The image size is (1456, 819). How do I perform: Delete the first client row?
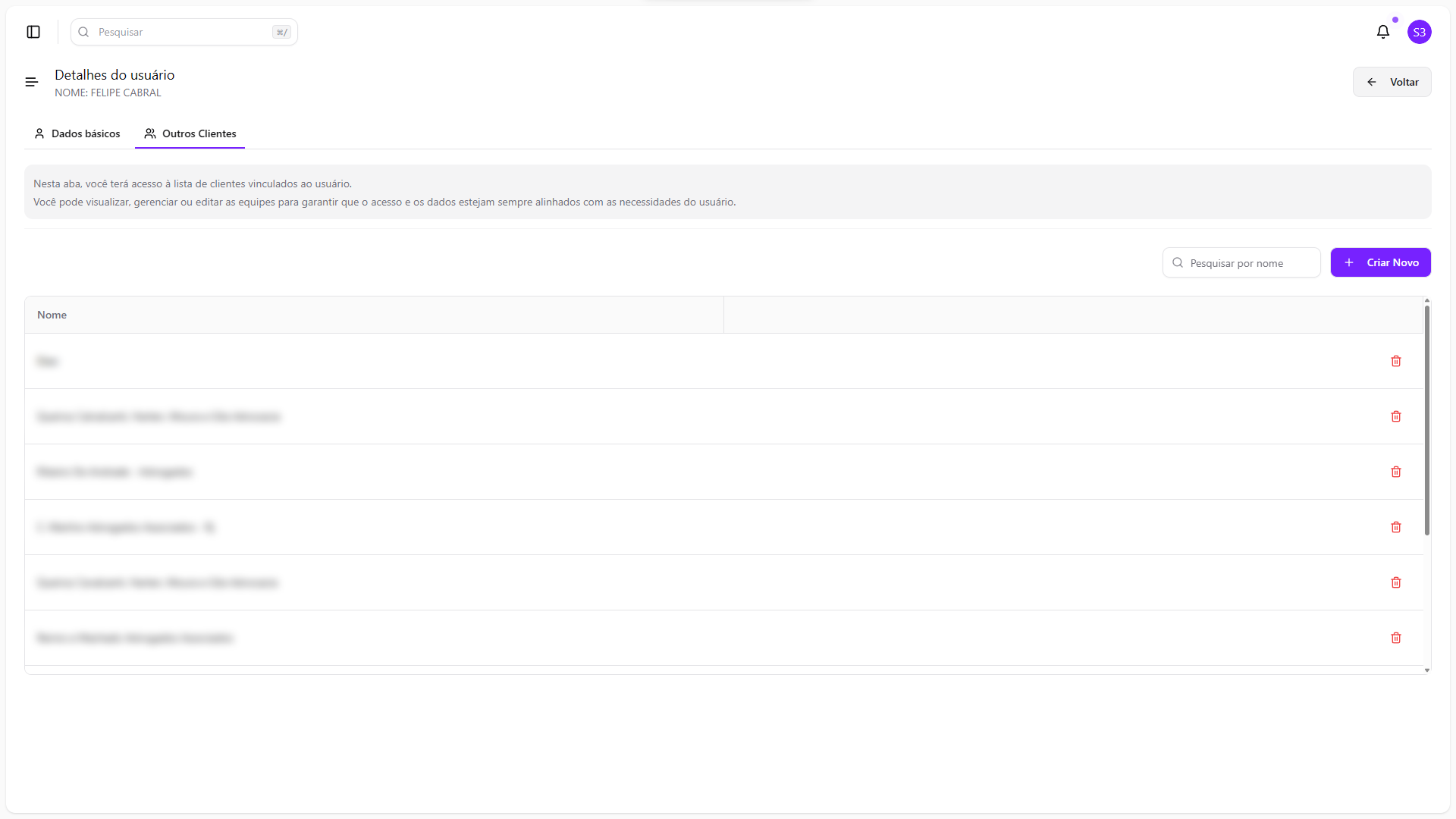pyautogui.click(x=1395, y=361)
